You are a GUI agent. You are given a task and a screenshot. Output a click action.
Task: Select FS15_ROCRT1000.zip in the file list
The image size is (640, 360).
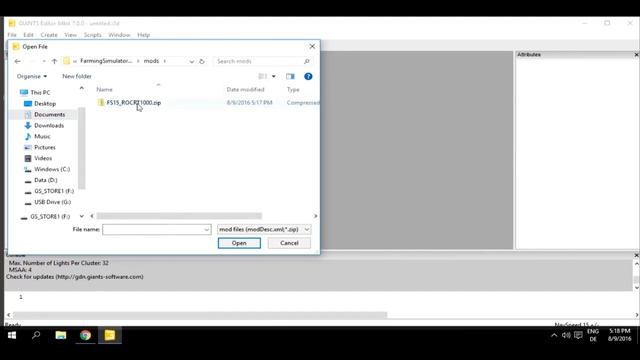[133, 102]
